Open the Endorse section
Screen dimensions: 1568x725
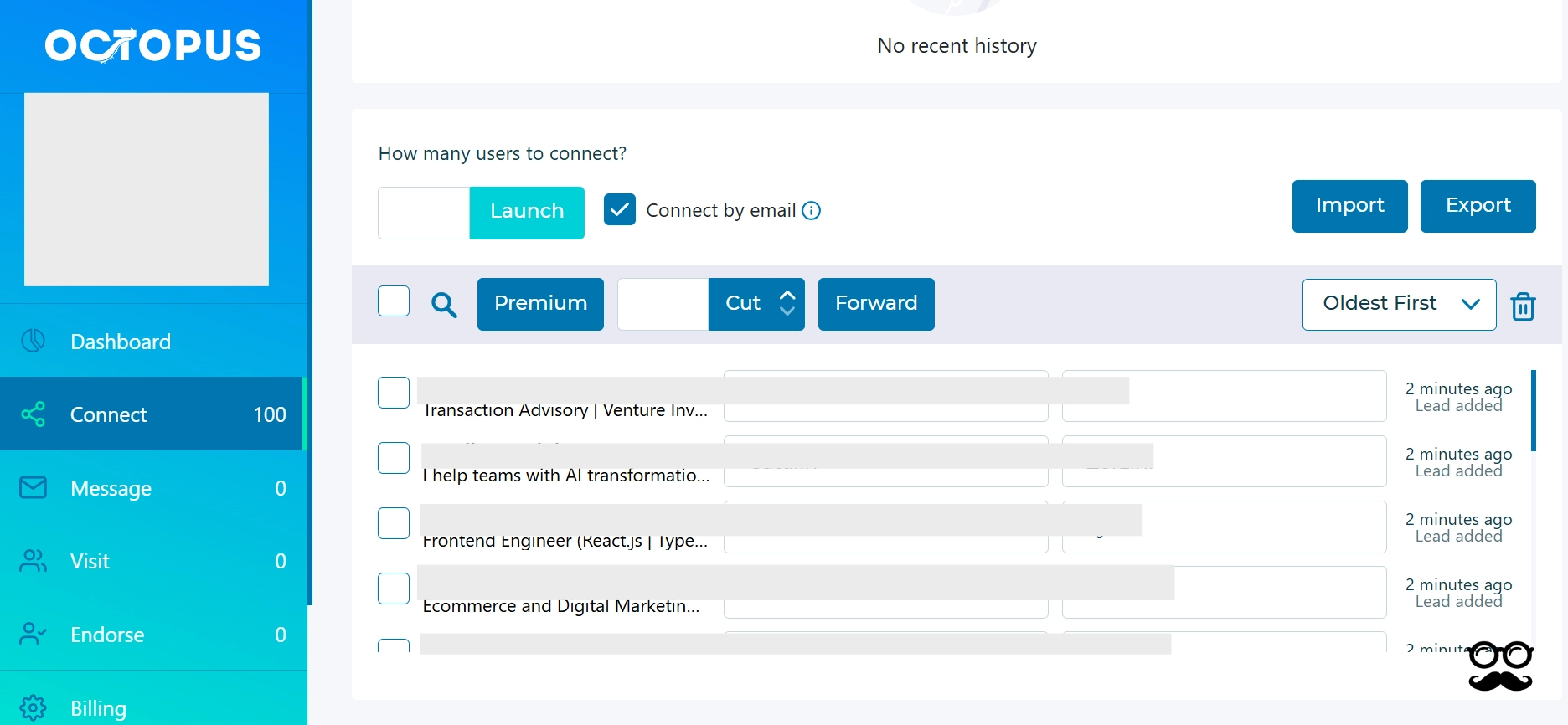click(153, 634)
